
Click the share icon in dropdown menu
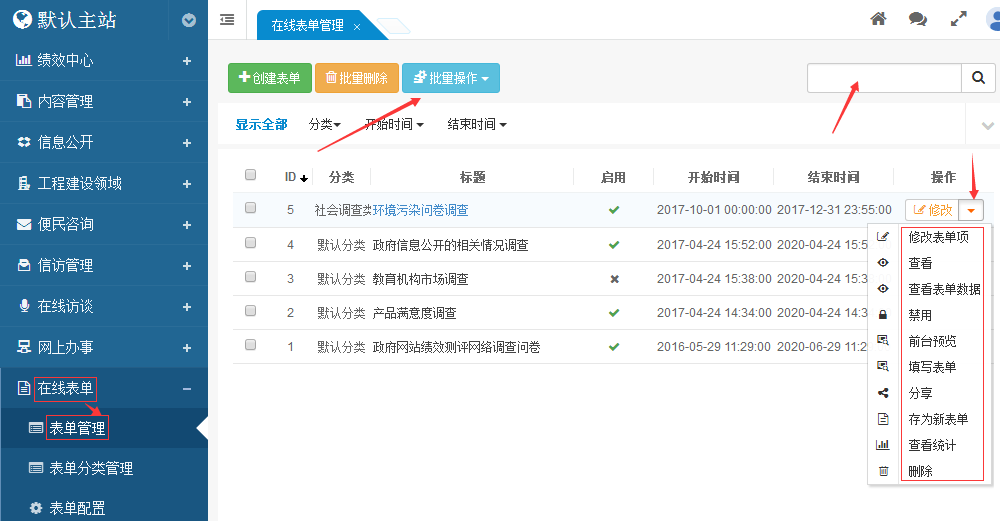coord(883,393)
